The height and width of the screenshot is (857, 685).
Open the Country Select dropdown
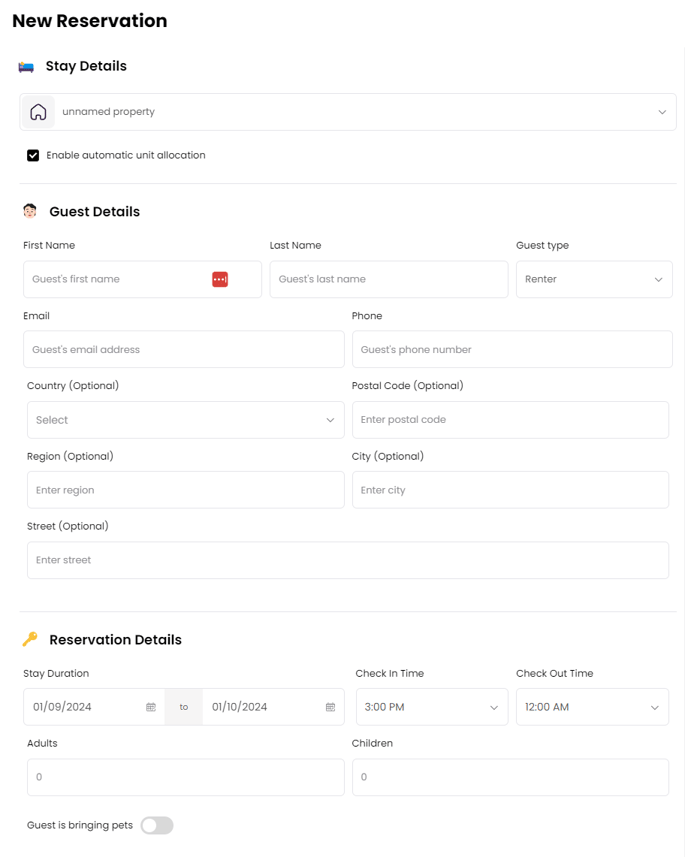pyautogui.click(x=186, y=420)
